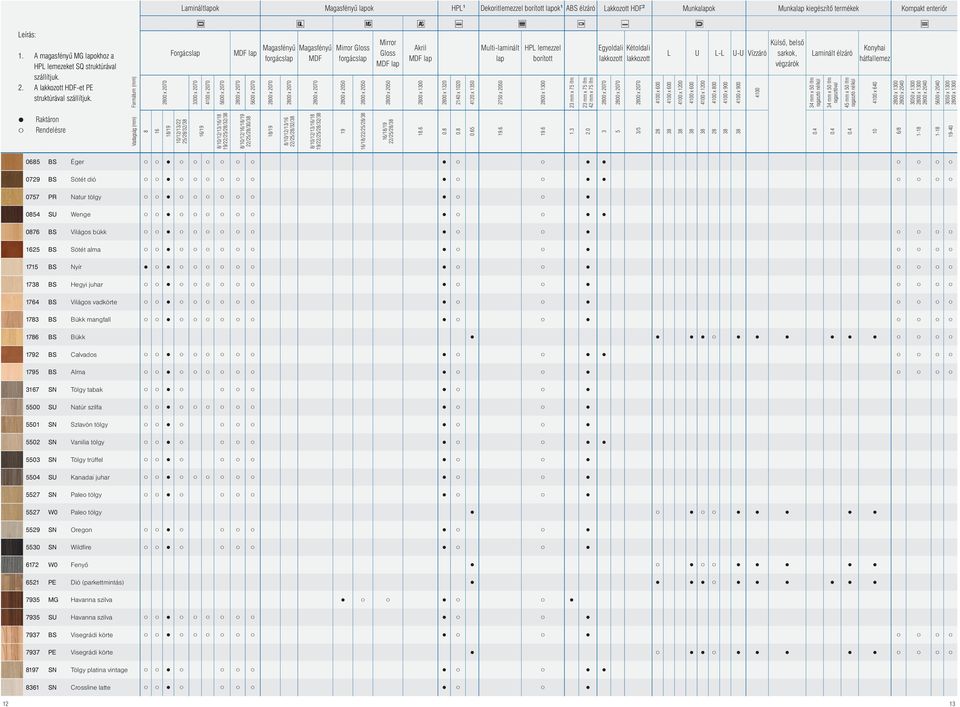The height and width of the screenshot is (707, 960).
Task: Pick the 7935 MG Havanna szilva swatch
Action: tap(12, 600)
